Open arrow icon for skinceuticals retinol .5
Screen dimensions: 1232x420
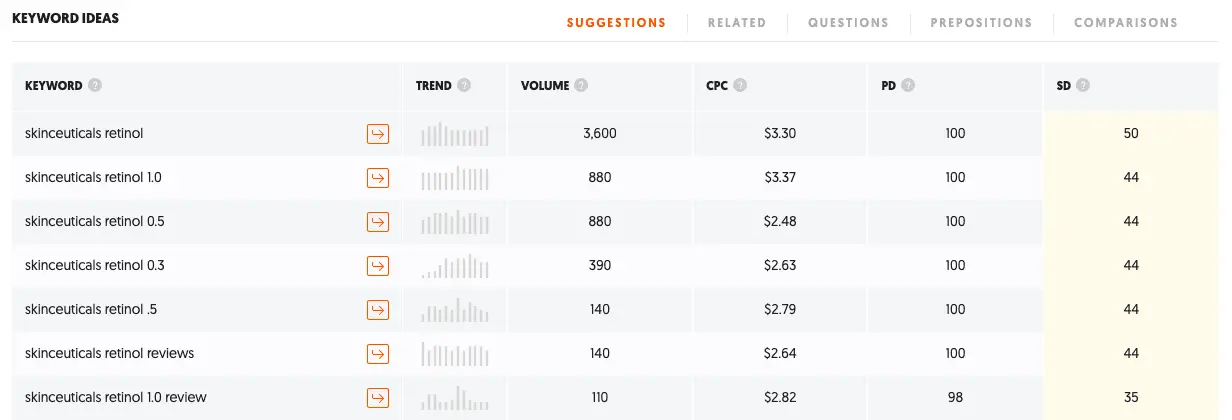378,310
